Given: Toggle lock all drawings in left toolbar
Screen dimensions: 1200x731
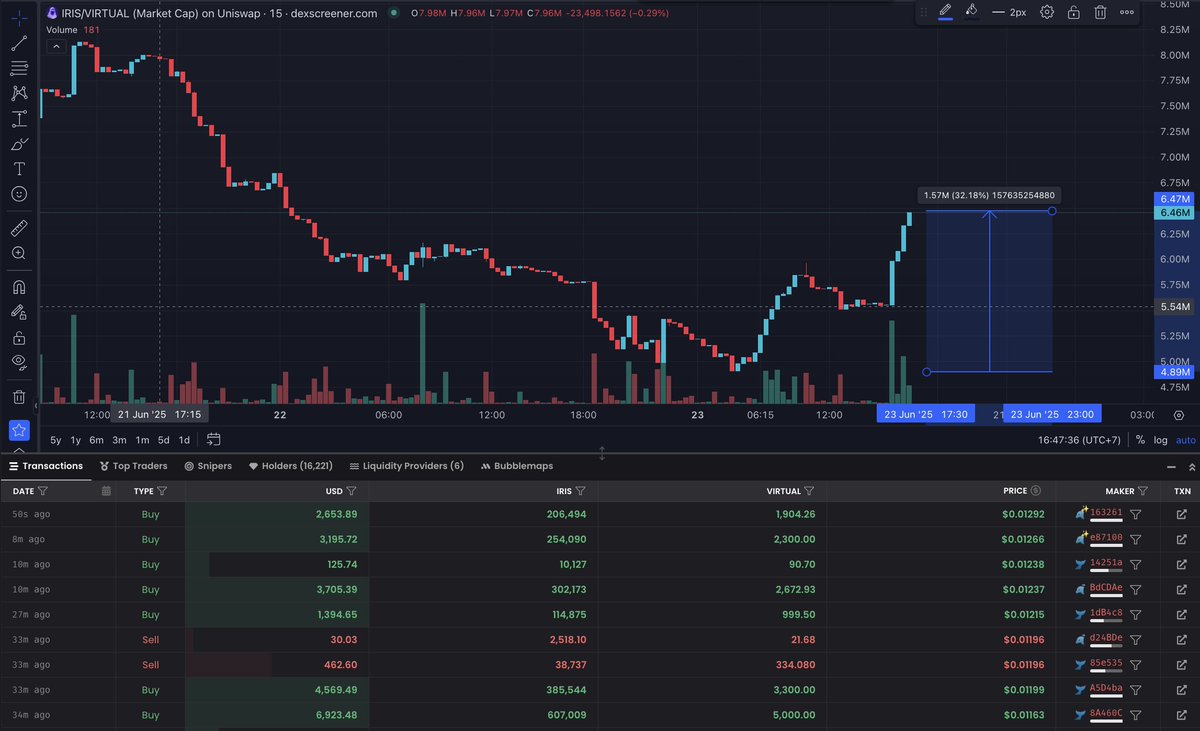Looking at the screenshot, I should click(19, 337).
